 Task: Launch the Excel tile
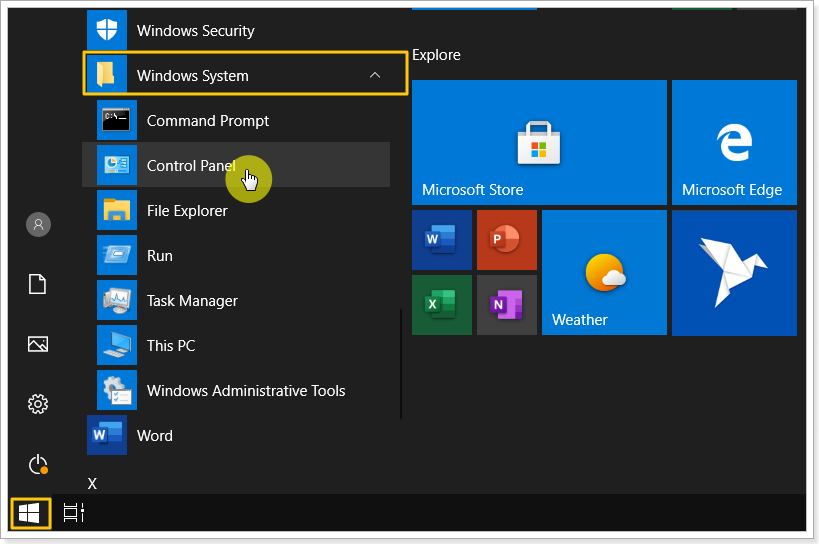click(x=442, y=305)
